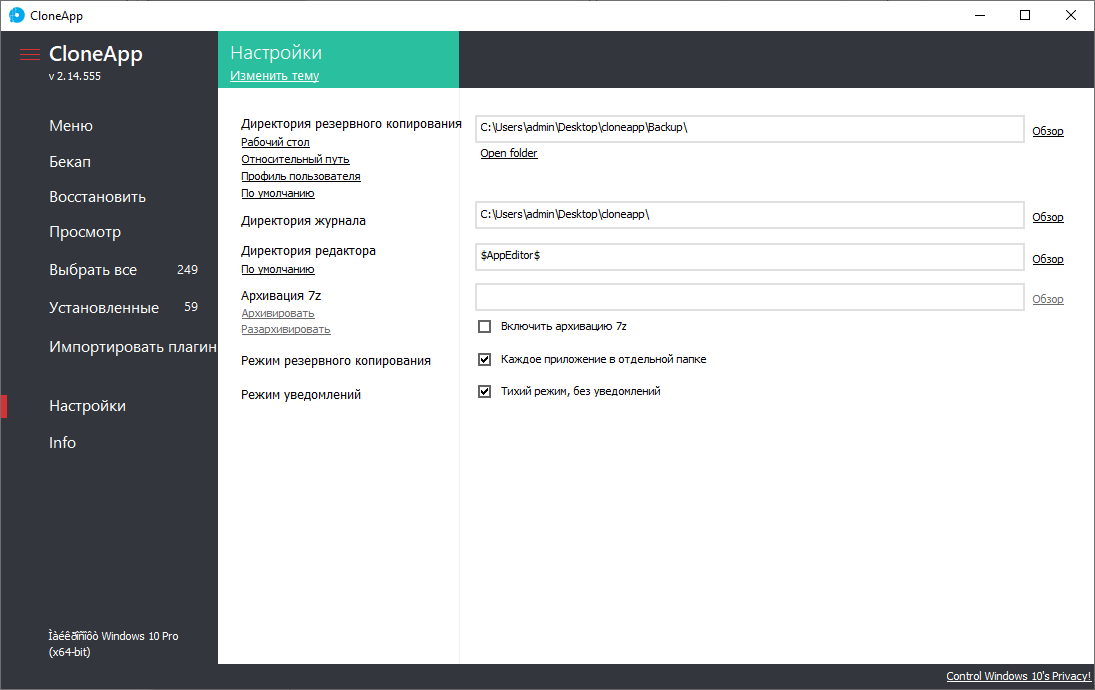Click the backup directory path field

[x=749, y=129]
